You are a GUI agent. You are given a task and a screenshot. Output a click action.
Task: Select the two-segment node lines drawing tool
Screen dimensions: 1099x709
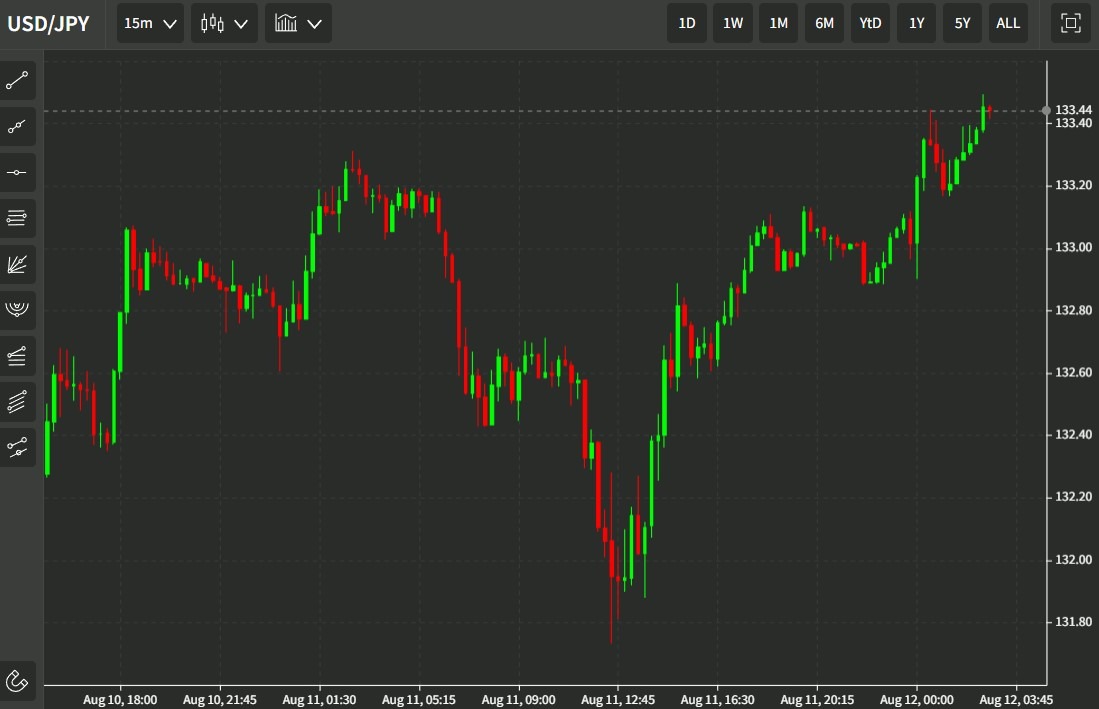(x=17, y=447)
